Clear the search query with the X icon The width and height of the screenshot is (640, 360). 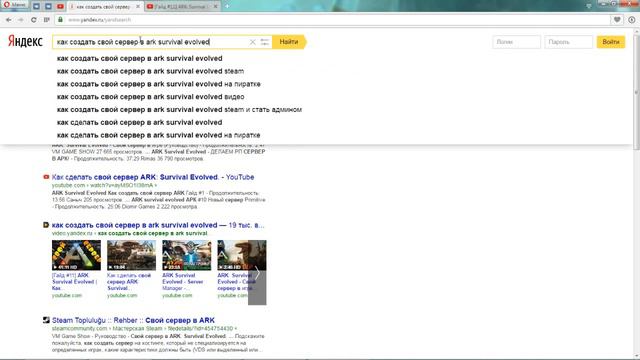click(253, 42)
